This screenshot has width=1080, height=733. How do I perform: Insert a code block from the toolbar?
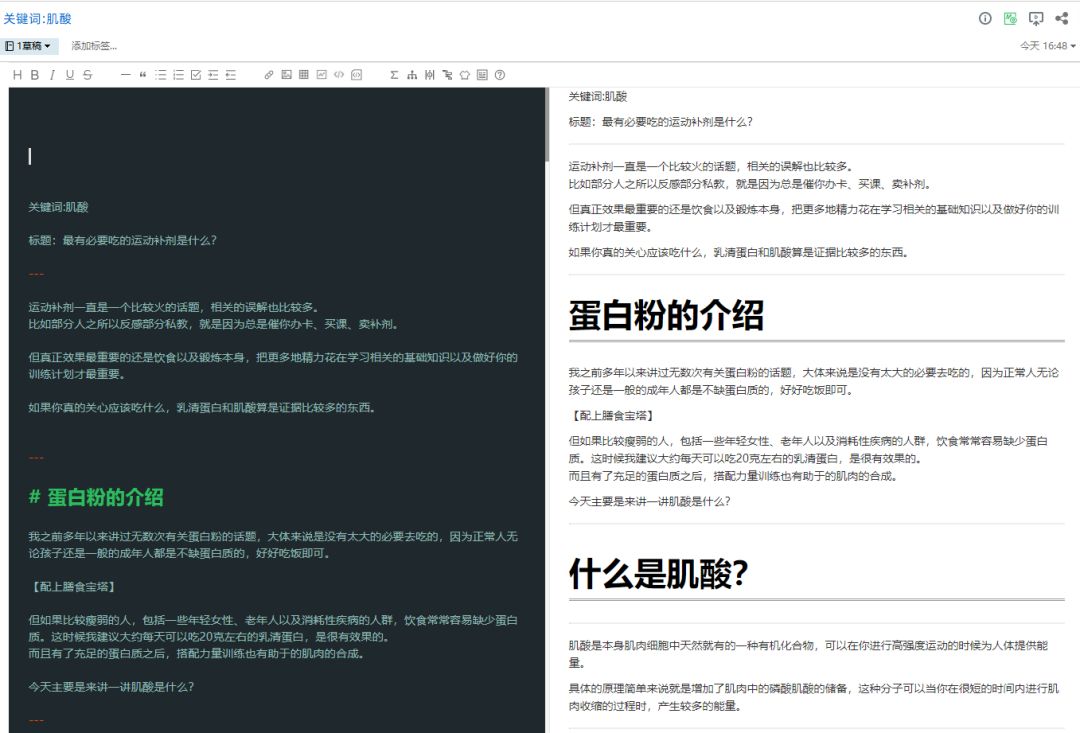[356, 75]
